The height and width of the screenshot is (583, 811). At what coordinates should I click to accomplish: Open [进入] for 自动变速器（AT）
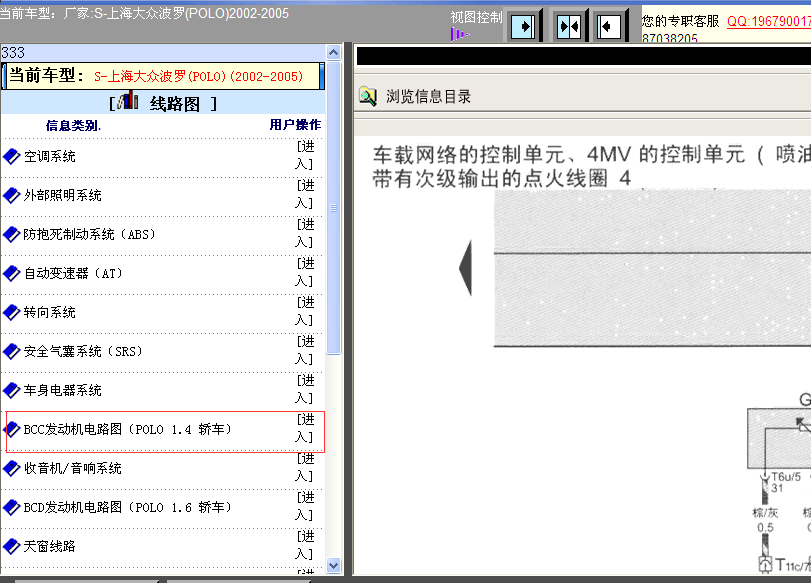click(x=305, y=272)
